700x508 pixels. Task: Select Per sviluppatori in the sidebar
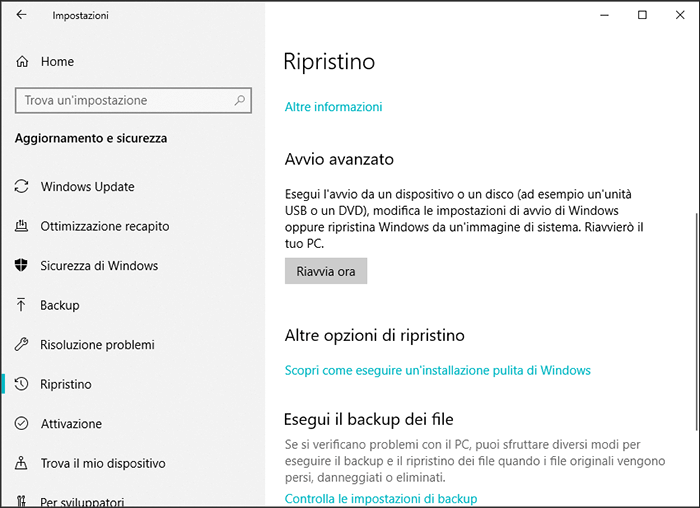(82, 500)
